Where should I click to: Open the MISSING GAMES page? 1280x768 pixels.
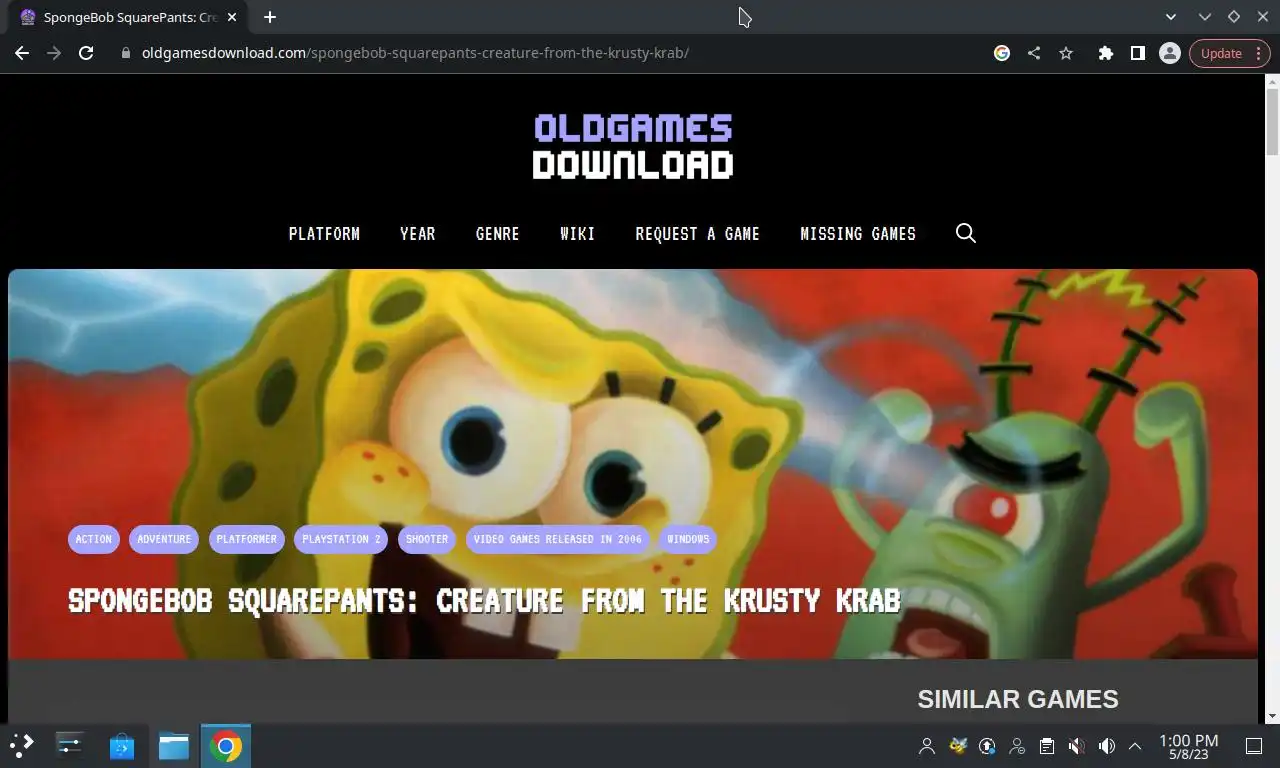pos(858,234)
